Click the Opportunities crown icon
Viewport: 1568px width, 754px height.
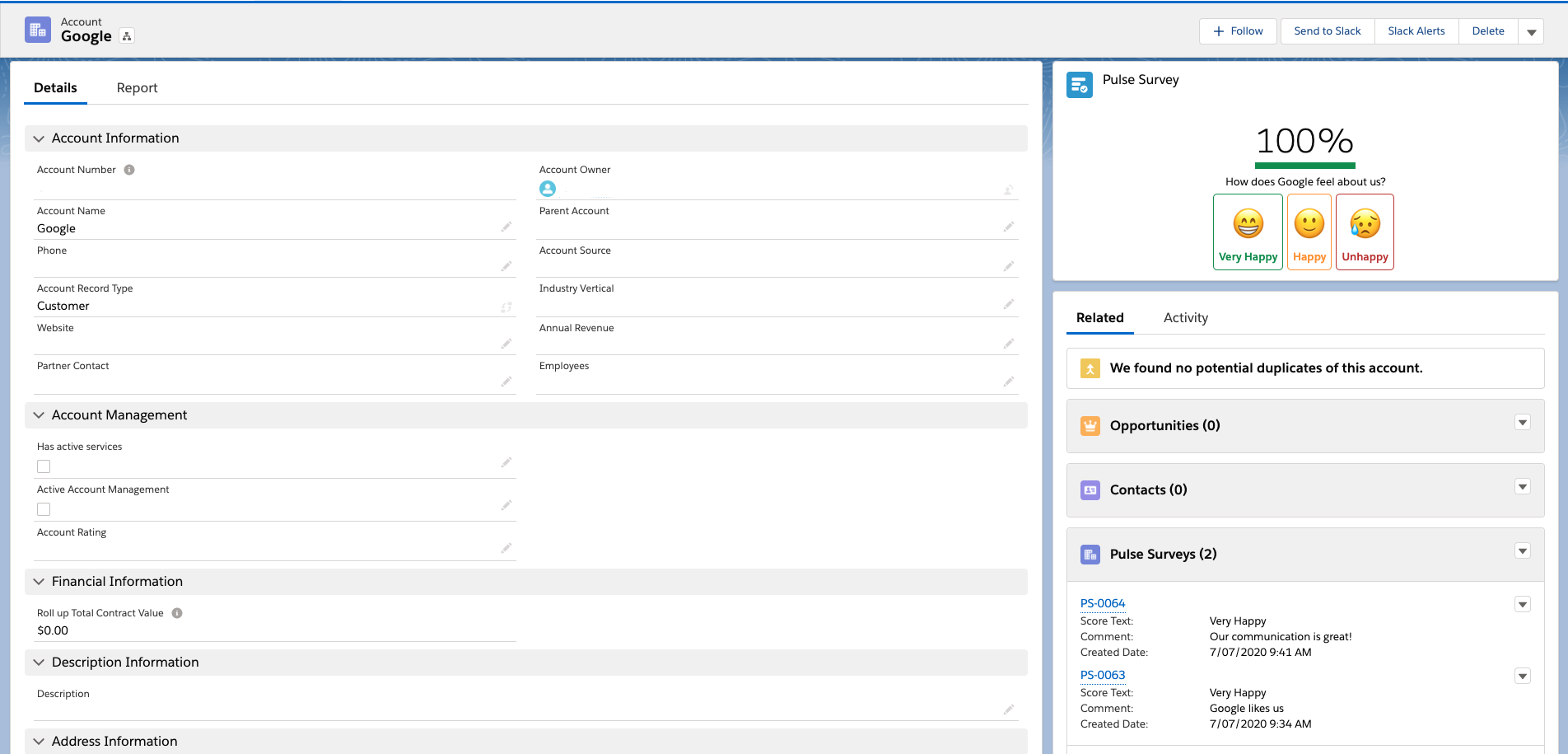tap(1090, 426)
